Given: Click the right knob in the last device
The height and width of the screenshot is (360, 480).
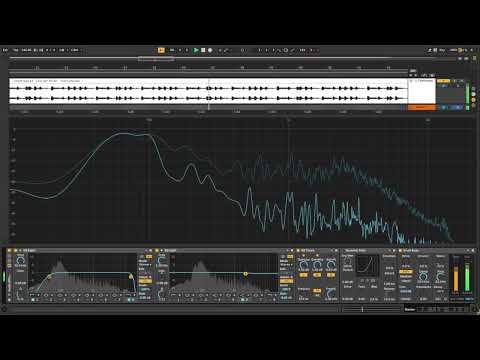Looking at the screenshot, I should [440, 276].
